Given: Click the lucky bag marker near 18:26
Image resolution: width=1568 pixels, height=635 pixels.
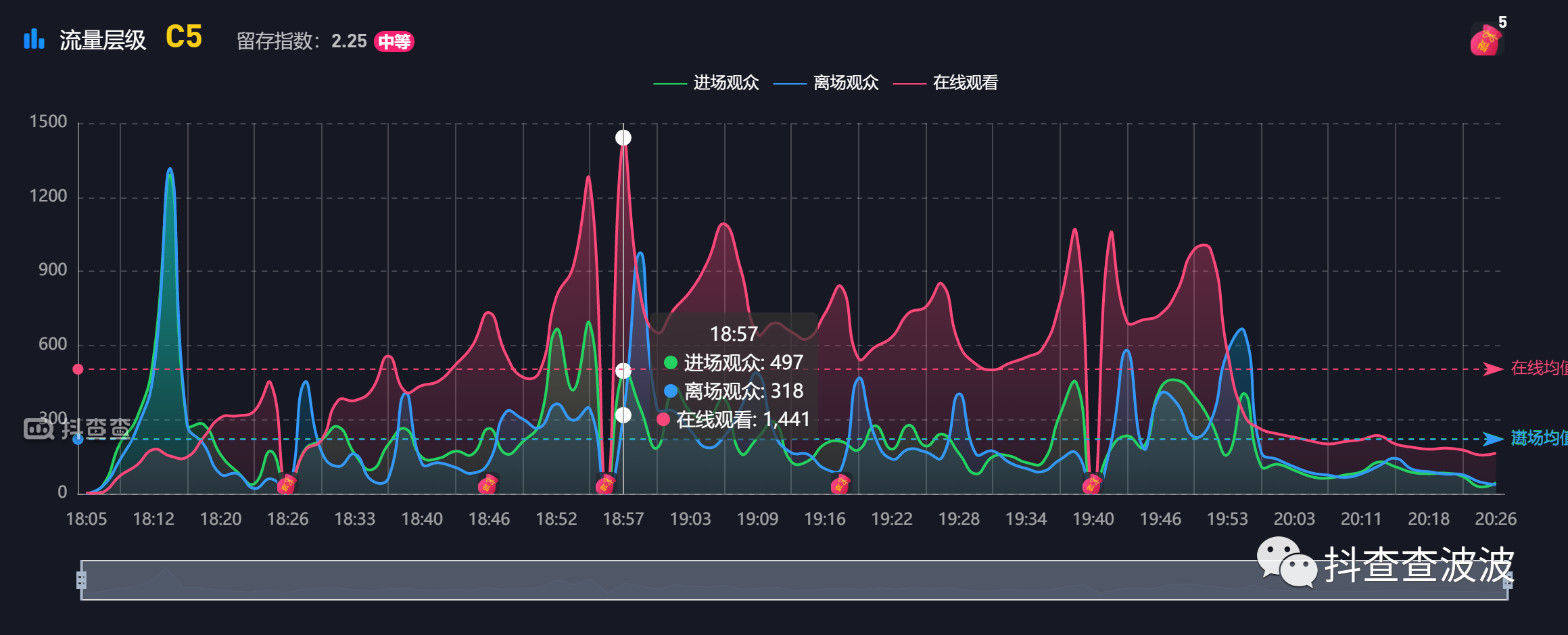Looking at the screenshot, I should (287, 484).
